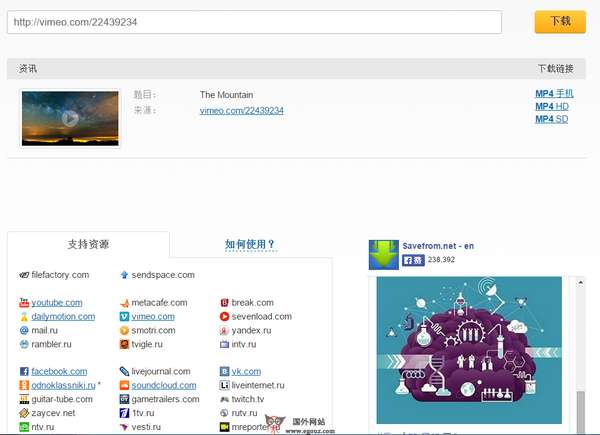The height and width of the screenshot is (435, 600).
Task: Click the facebook.com f icon
Action: click(24, 371)
